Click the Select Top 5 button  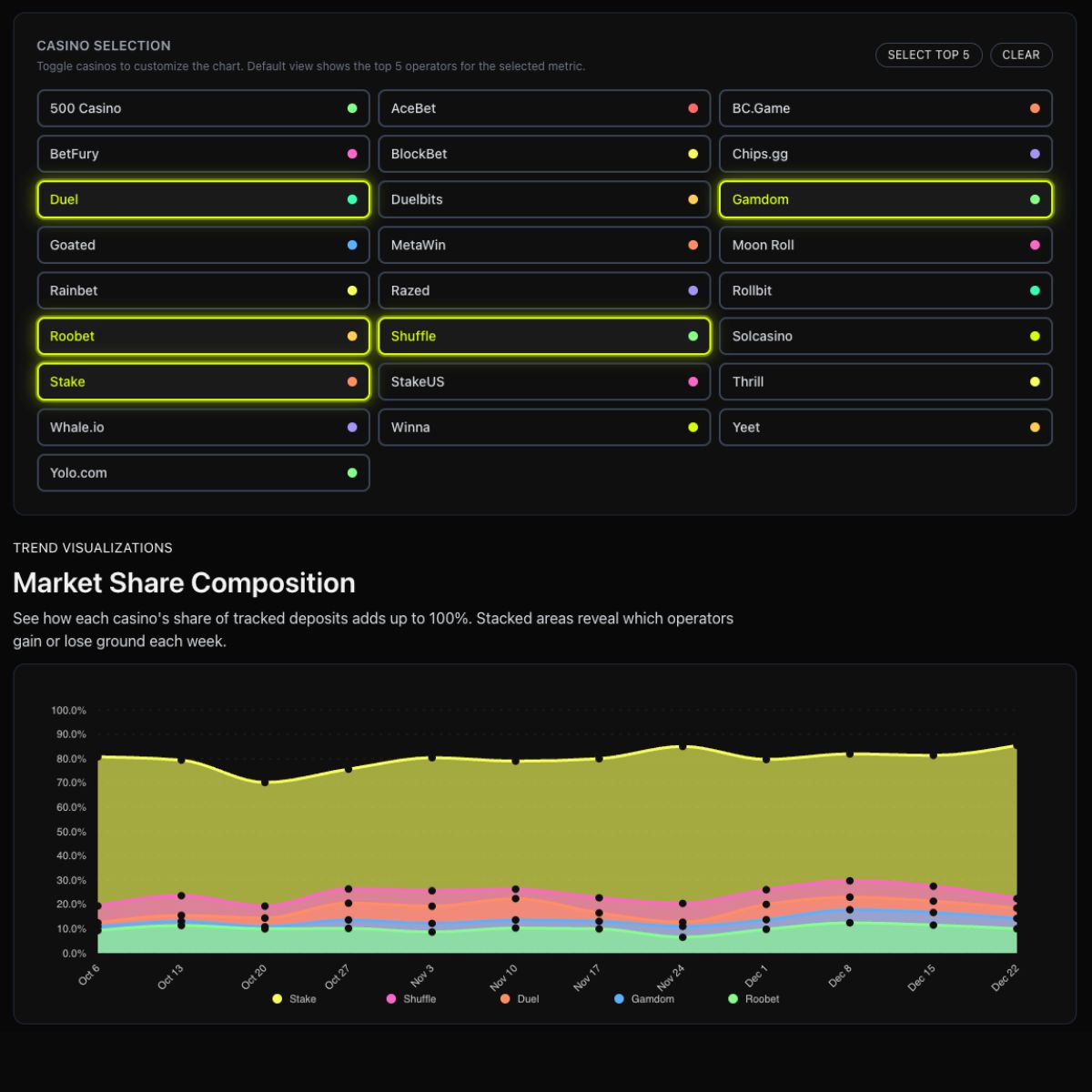pos(928,55)
